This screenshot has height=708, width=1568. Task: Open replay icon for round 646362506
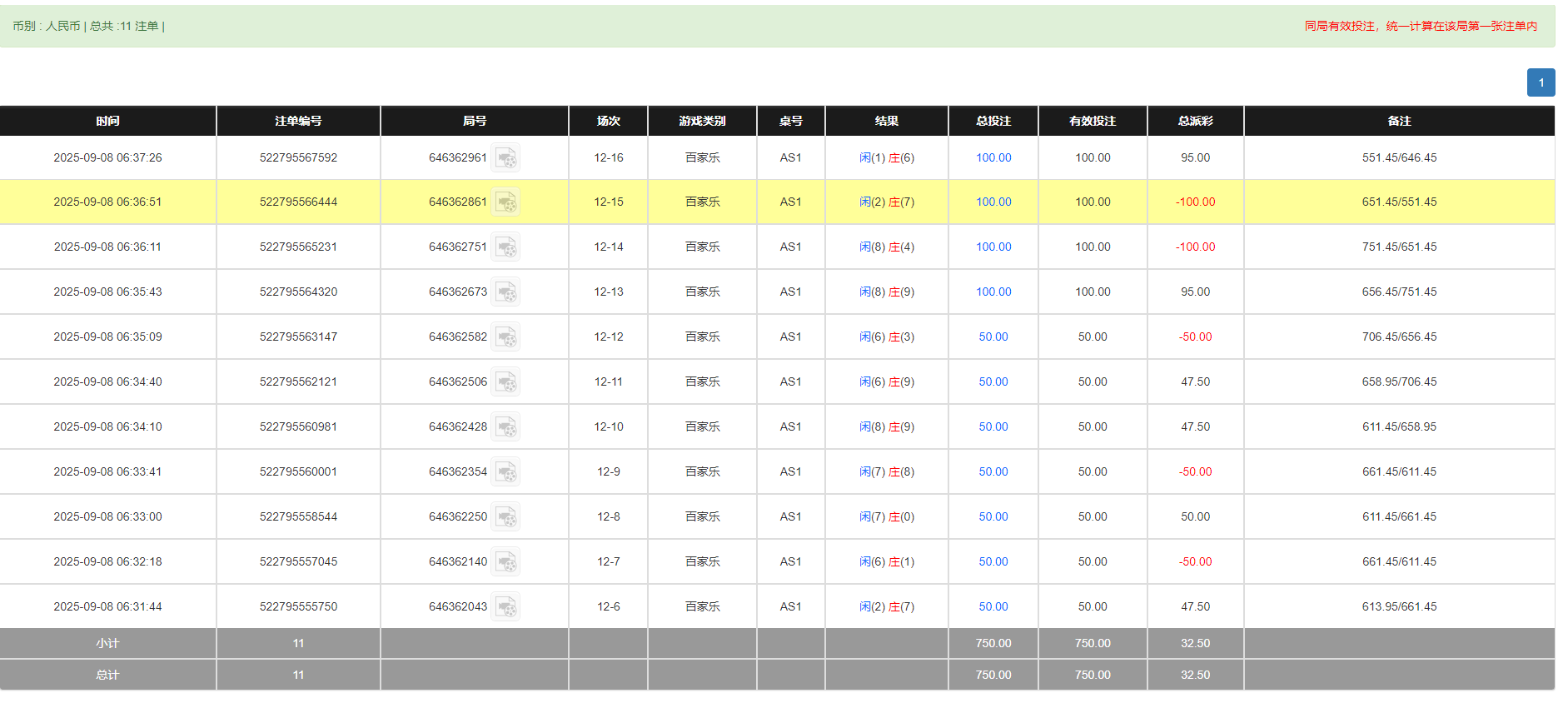click(x=505, y=382)
